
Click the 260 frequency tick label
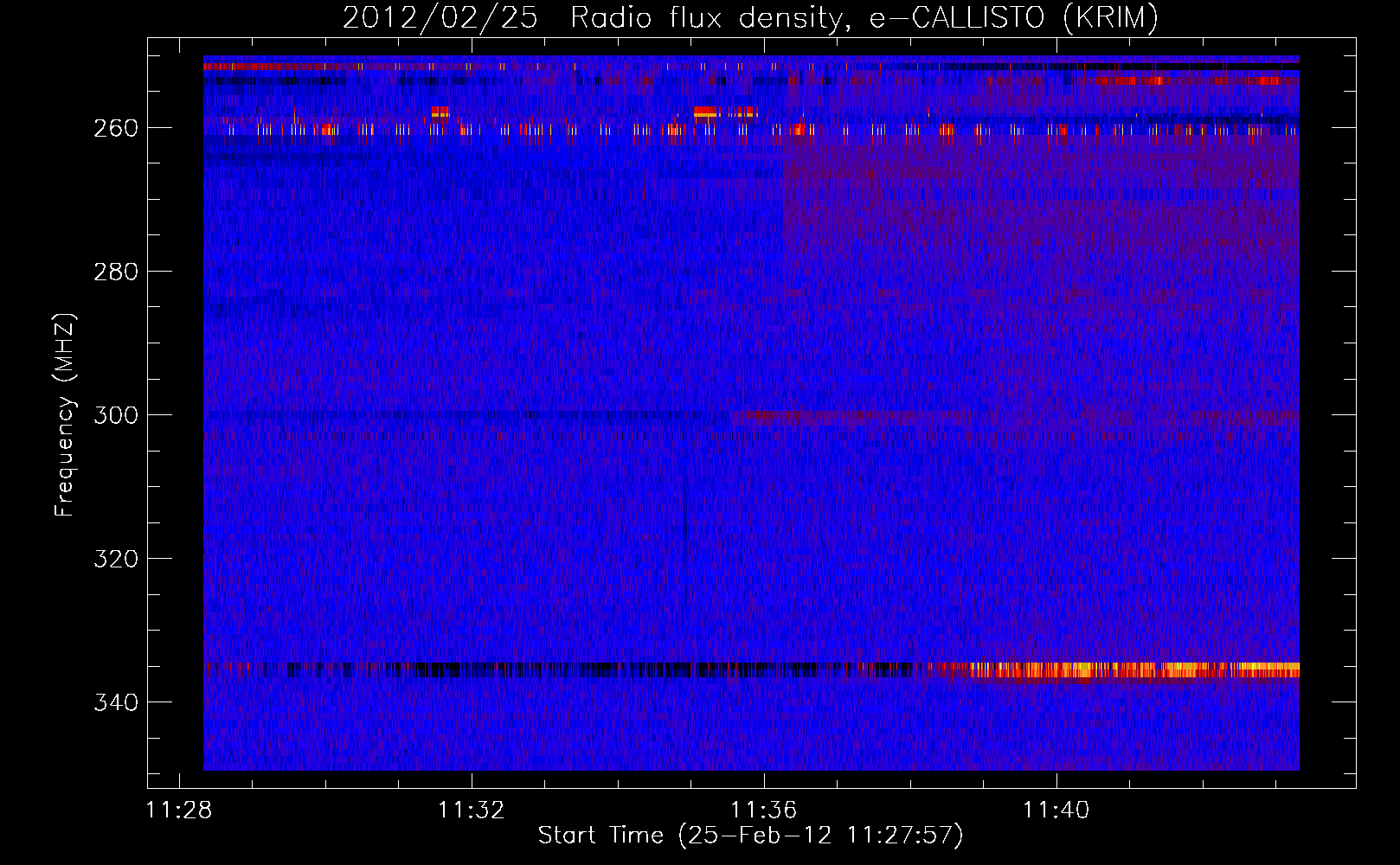pos(116,128)
